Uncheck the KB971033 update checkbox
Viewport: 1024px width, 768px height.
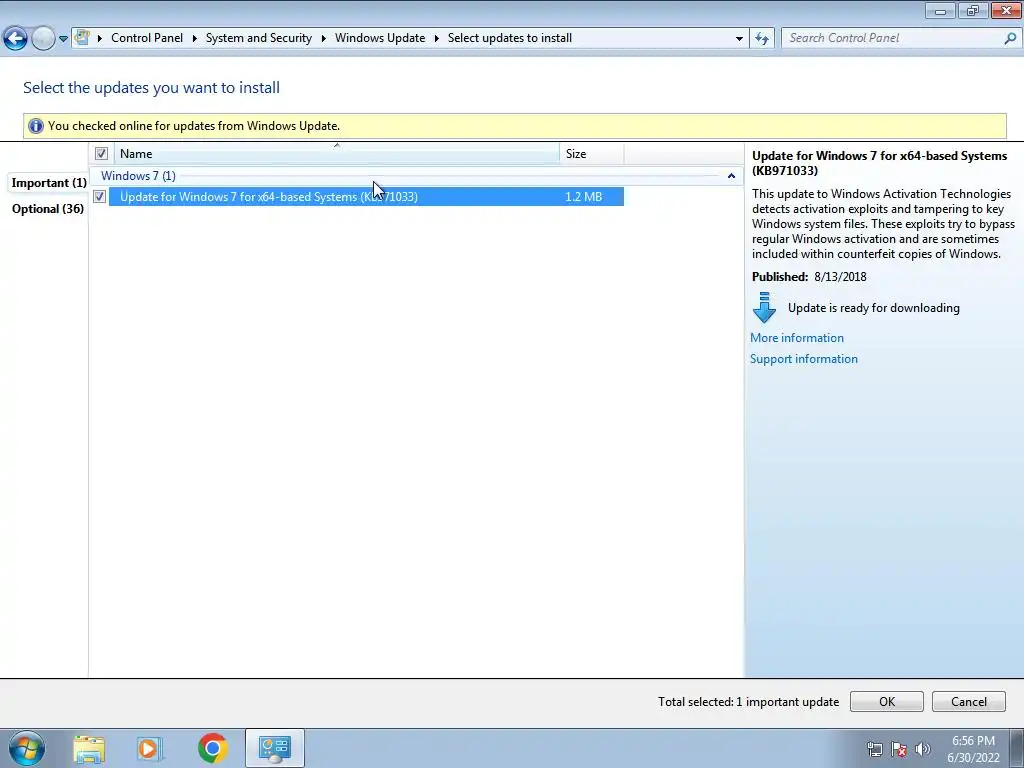point(99,197)
